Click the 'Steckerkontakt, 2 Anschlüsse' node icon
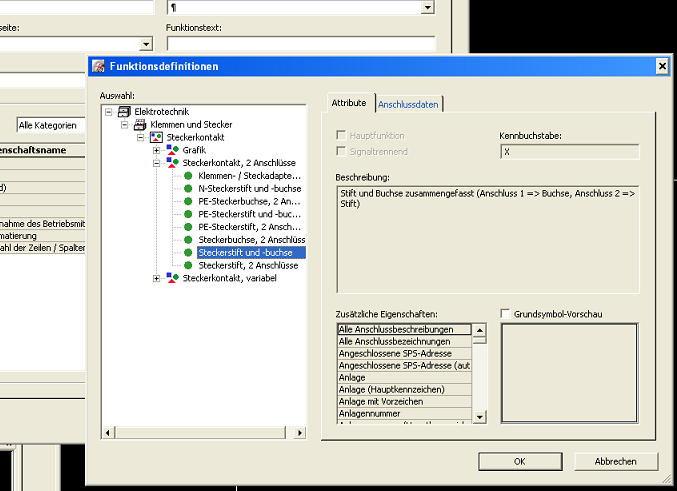This screenshot has width=677, height=491. pos(173,163)
